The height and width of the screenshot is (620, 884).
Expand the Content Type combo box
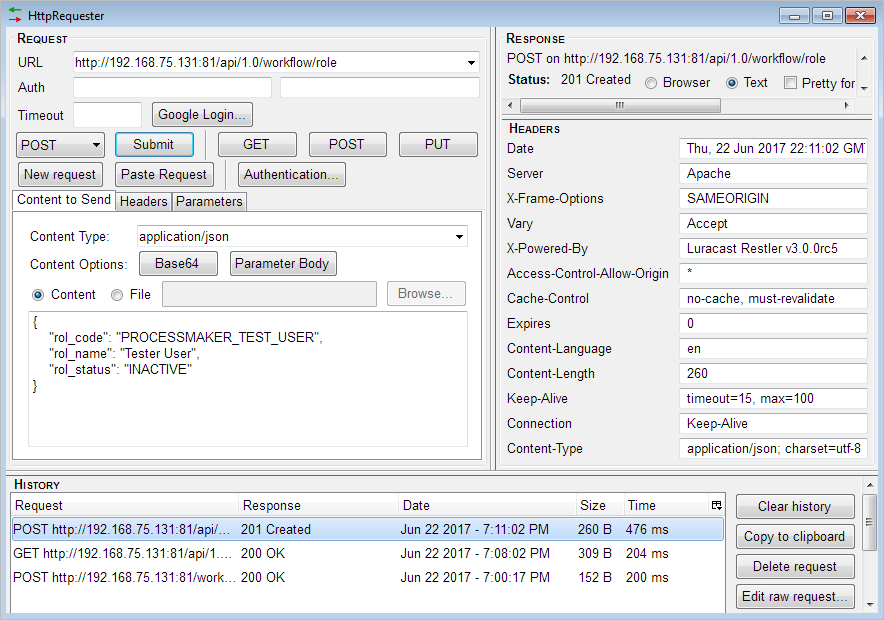pyautogui.click(x=459, y=237)
